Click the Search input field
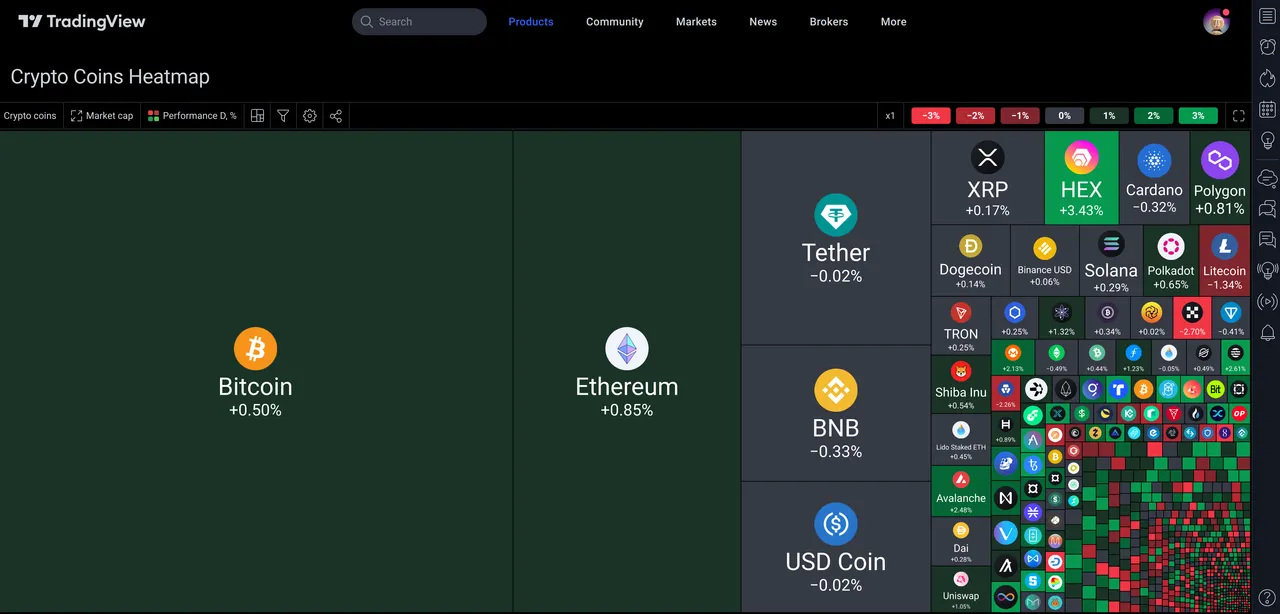 pyautogui.click(x=419, y=22)
